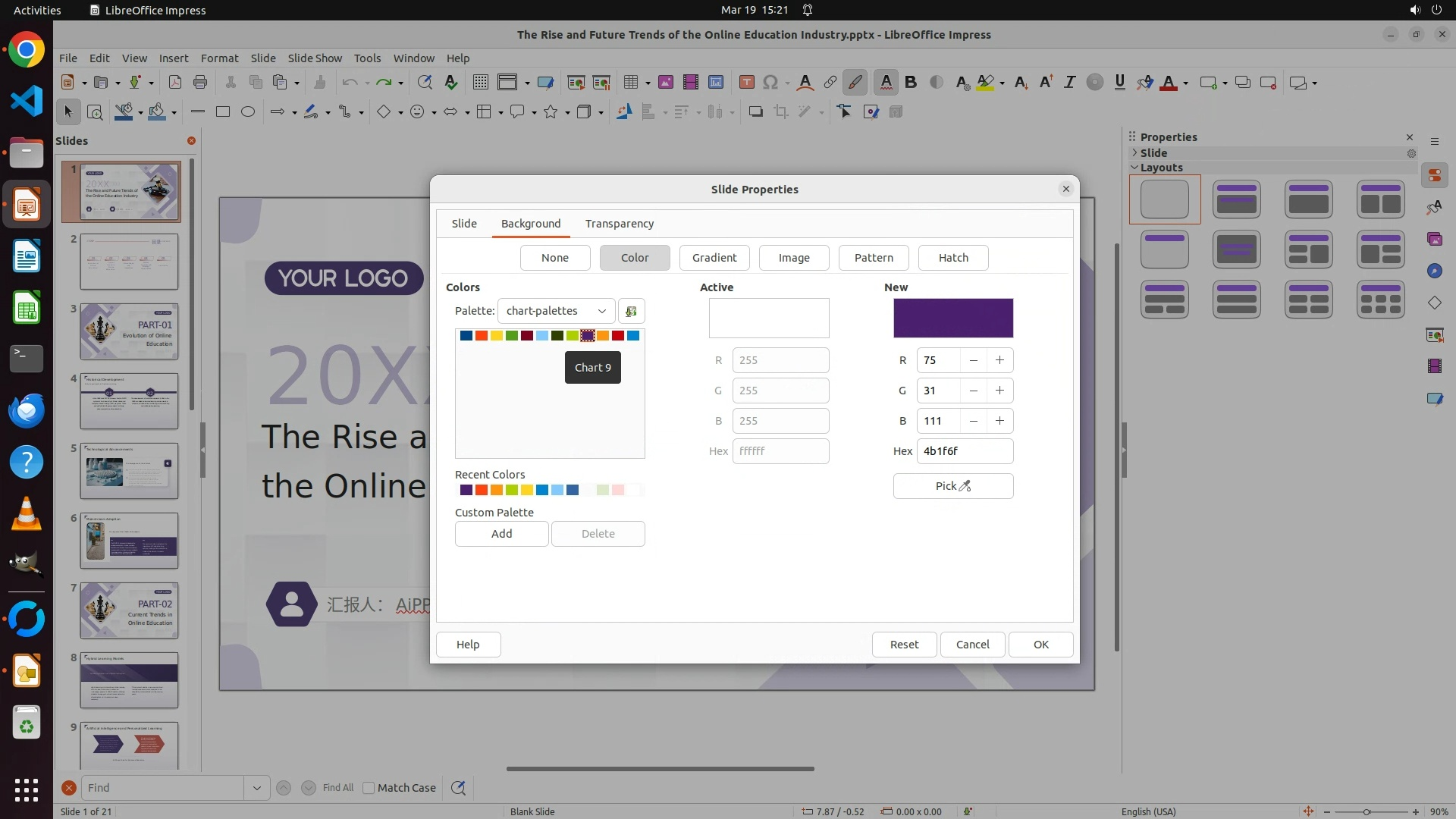The height and width of the screenshot is (819, 1456).
Task: Toggle the Match Case checkbox
Action: point(369,788)
